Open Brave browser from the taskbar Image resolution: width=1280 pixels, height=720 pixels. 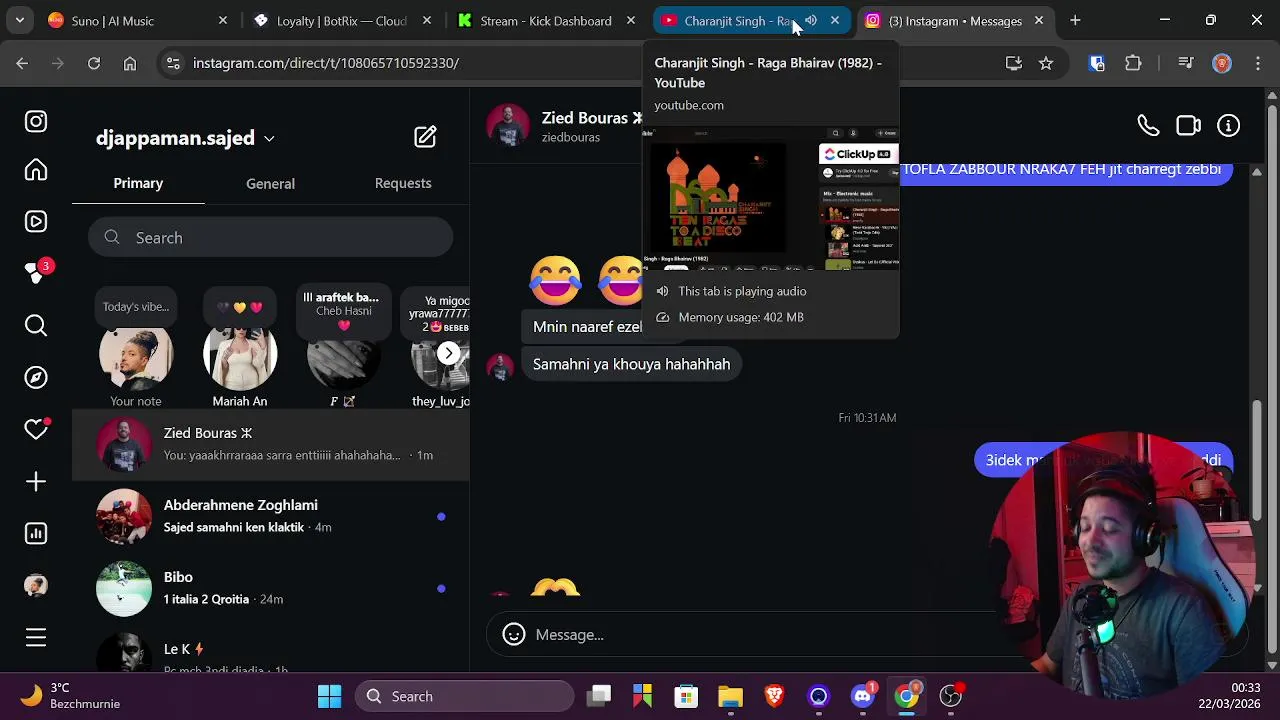click(774, 696)
